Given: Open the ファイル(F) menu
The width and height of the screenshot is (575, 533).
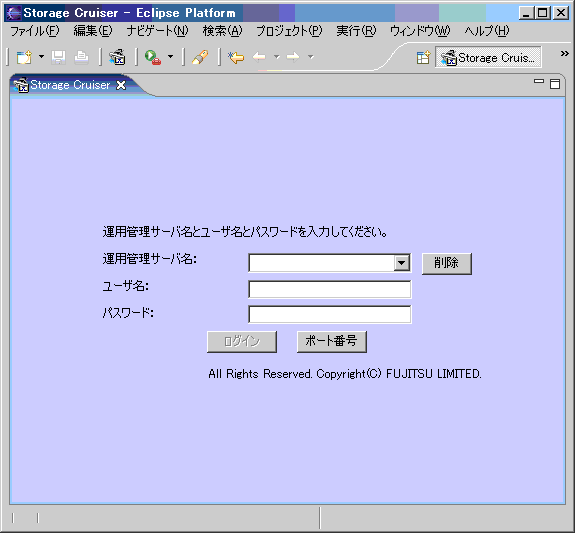Looking at the screenshot, I should (34, 31).
